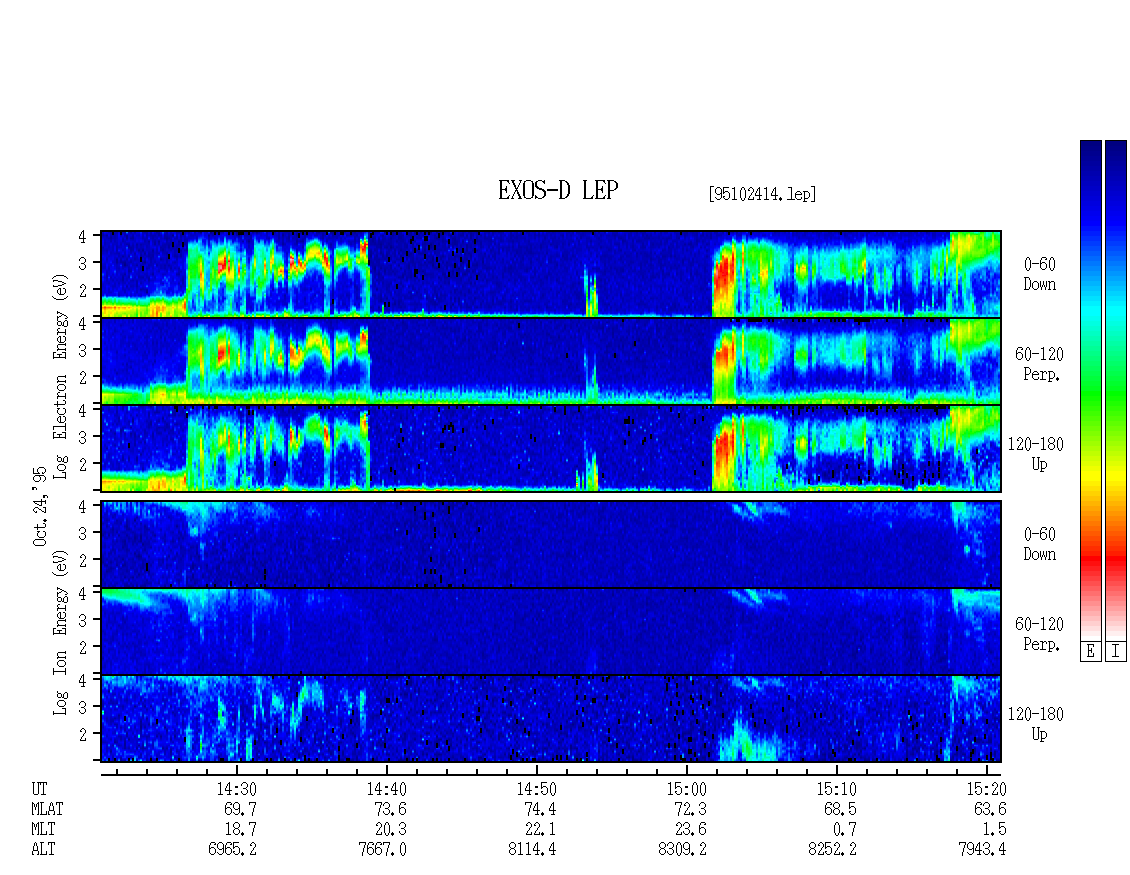This screenshot has height=875, width=1130.
Task: Click the 15:20 time tick label
Action: pos(986,789)
